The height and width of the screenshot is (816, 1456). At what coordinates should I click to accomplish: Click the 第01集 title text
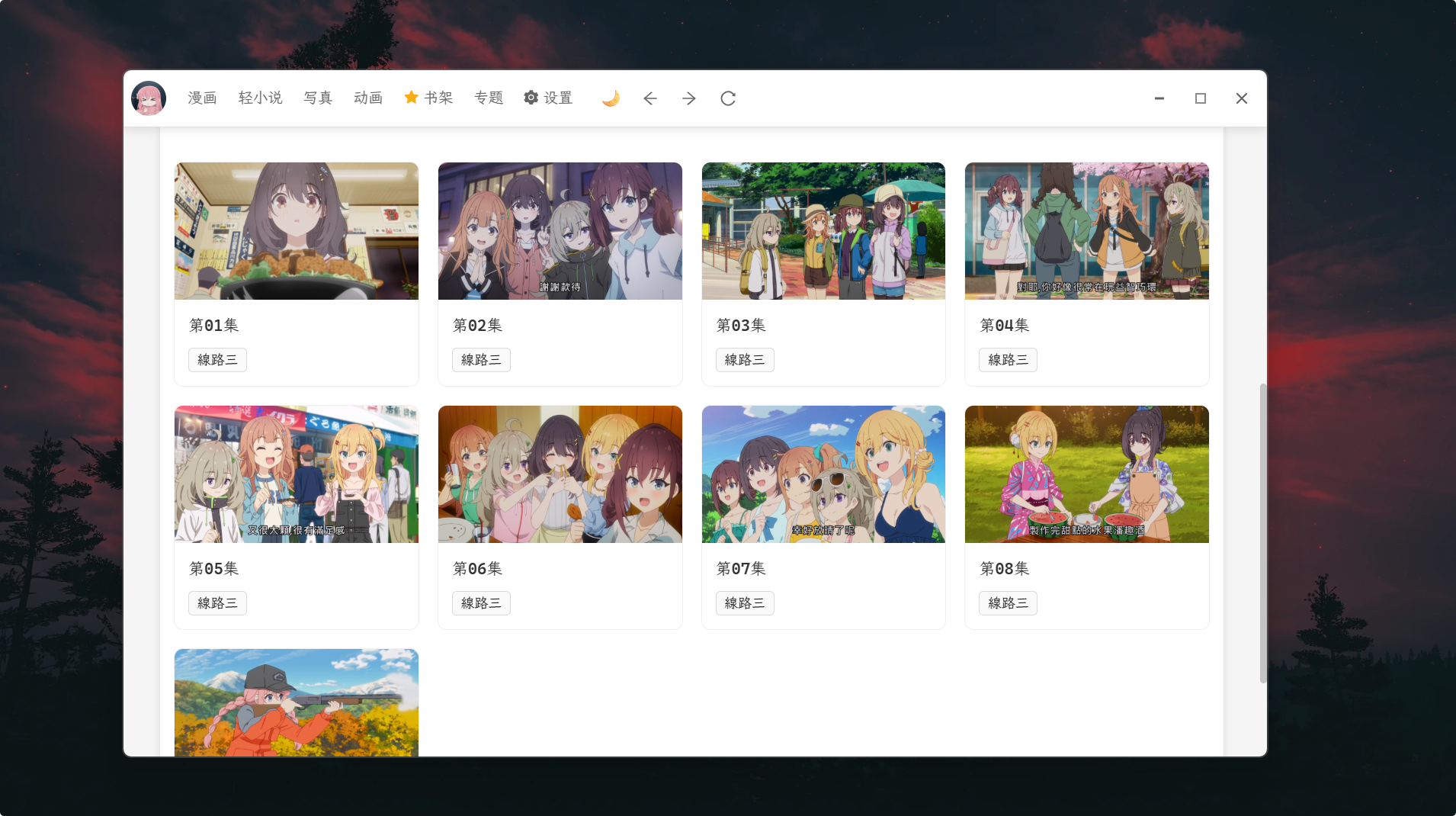coord(214,326)
